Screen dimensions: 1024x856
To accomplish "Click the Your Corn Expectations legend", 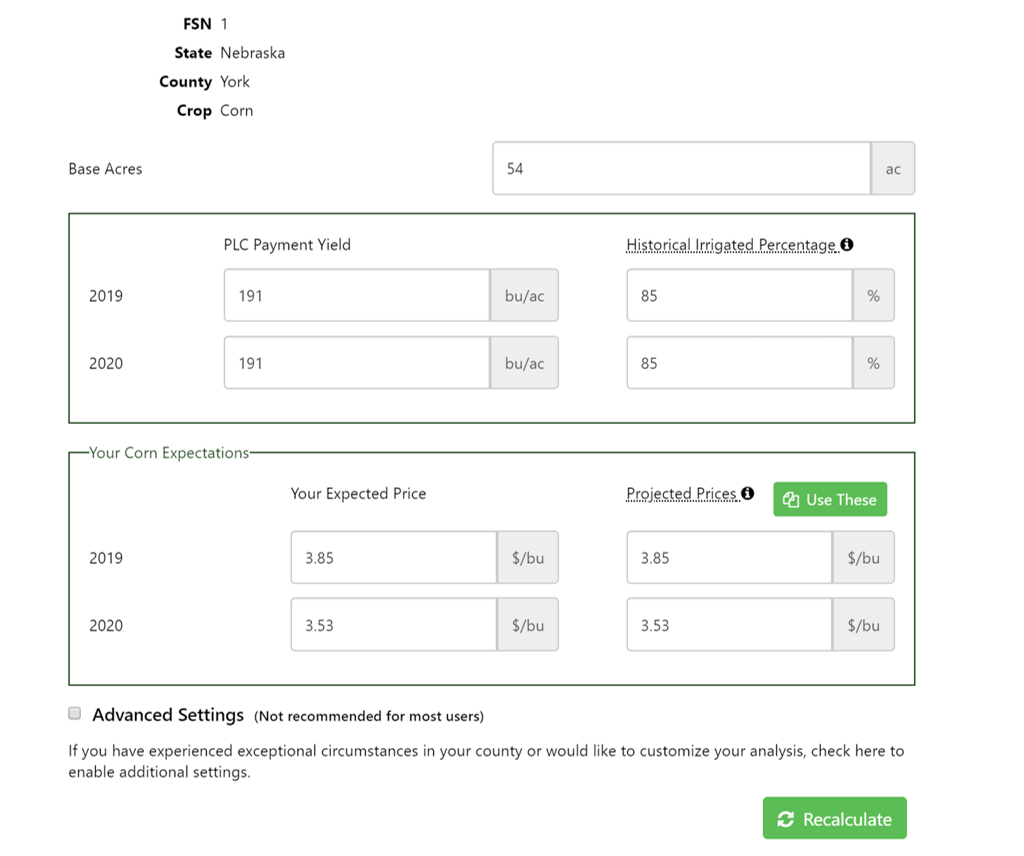I will coord(169,452).
